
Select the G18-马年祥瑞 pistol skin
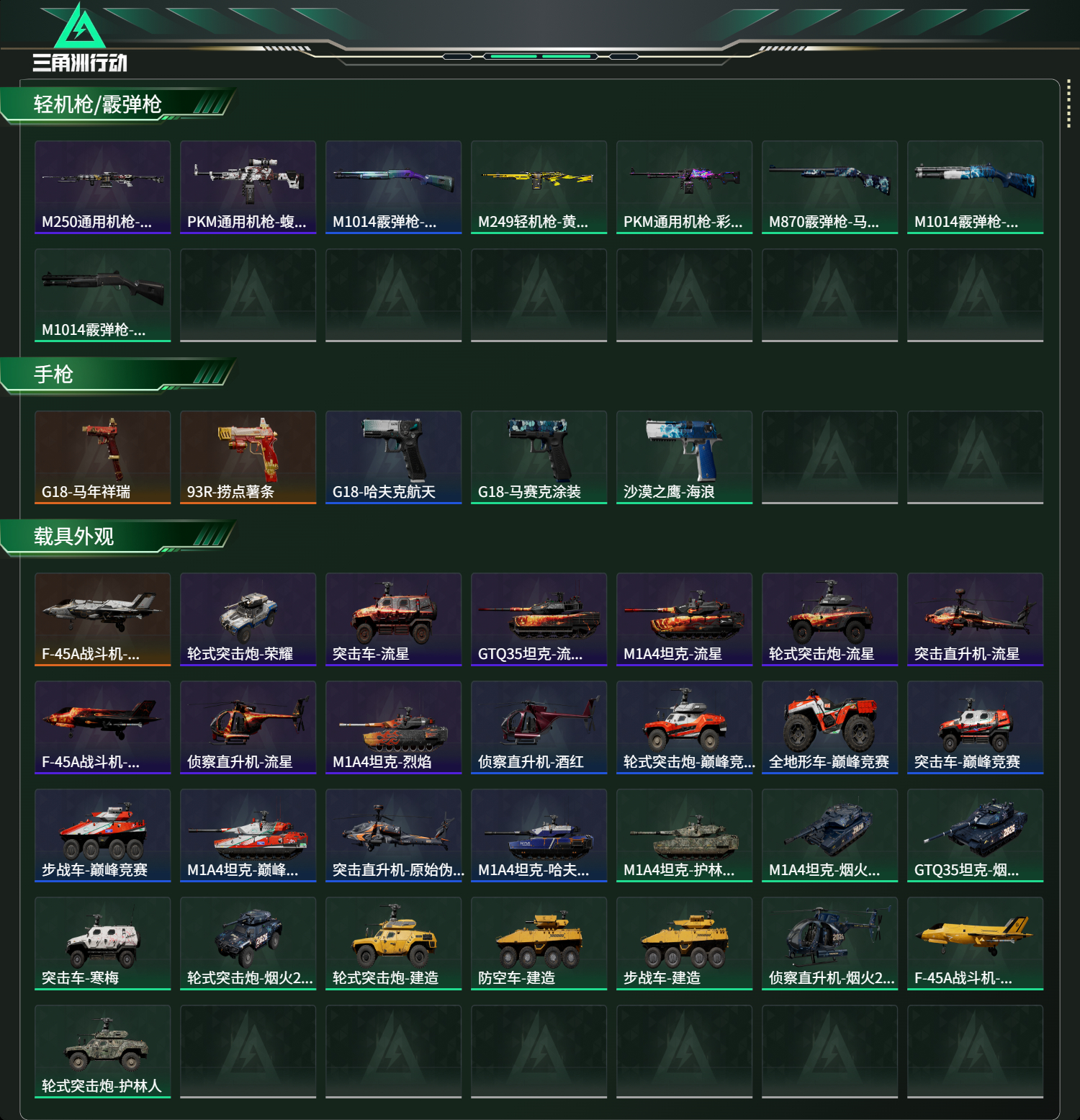pos(103,457)
